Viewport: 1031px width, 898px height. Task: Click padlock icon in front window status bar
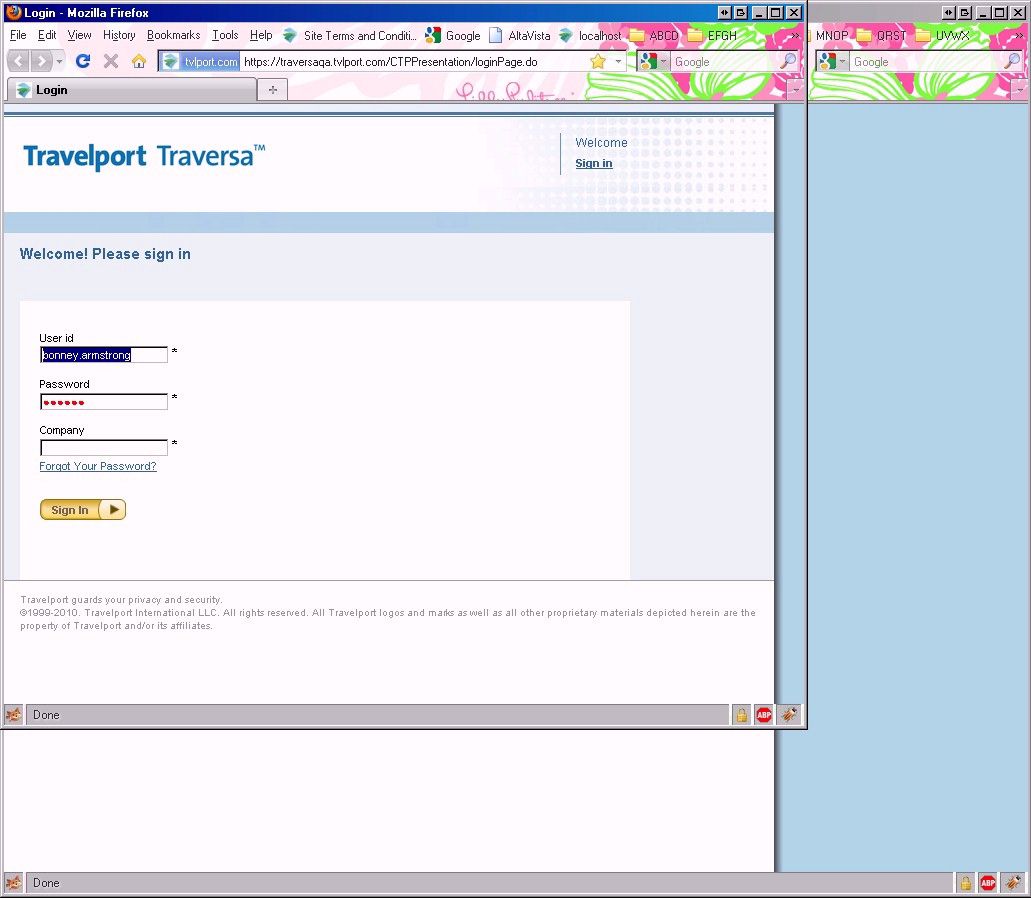tap(741, 715)
